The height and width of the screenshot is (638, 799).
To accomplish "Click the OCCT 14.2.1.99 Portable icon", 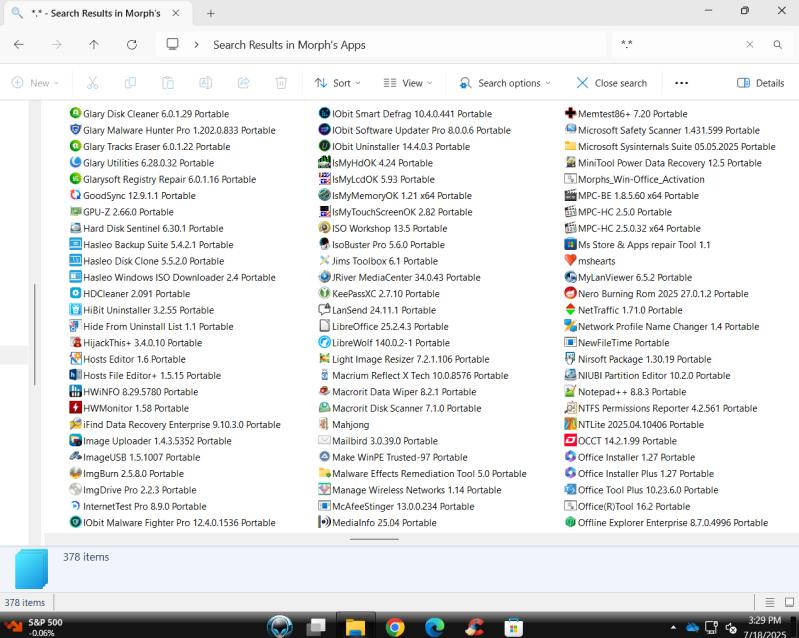I will pyautogui.click(x=570, y=440).
